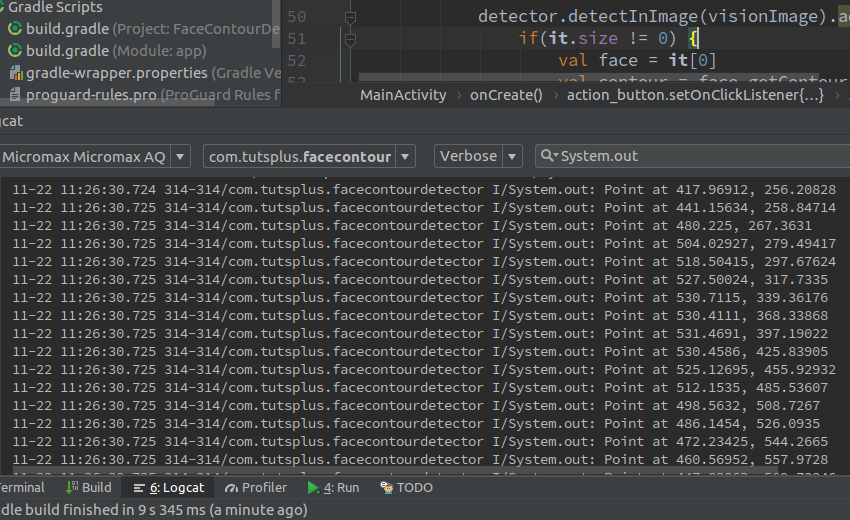Open gradle-wrapper.properties file
This screenshot has height=520, width=850.
[x=145, y=73]
